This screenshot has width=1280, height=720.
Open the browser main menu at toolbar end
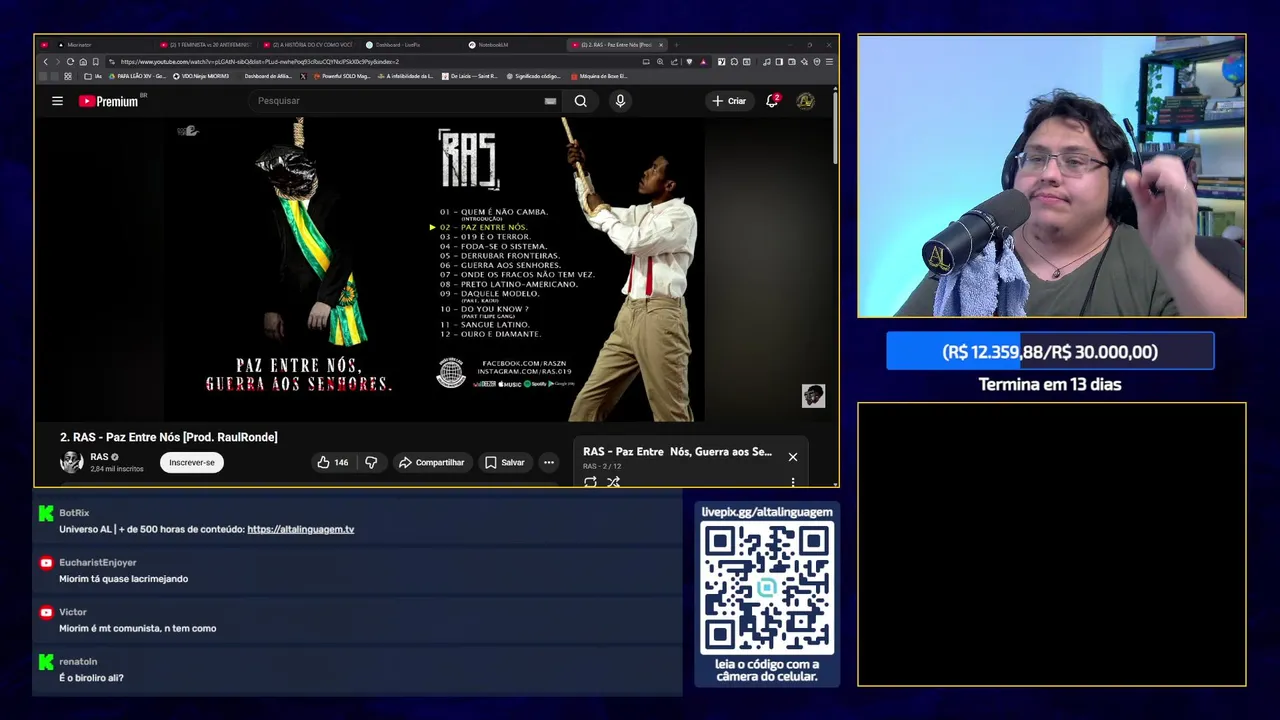(x=829, y=62)
